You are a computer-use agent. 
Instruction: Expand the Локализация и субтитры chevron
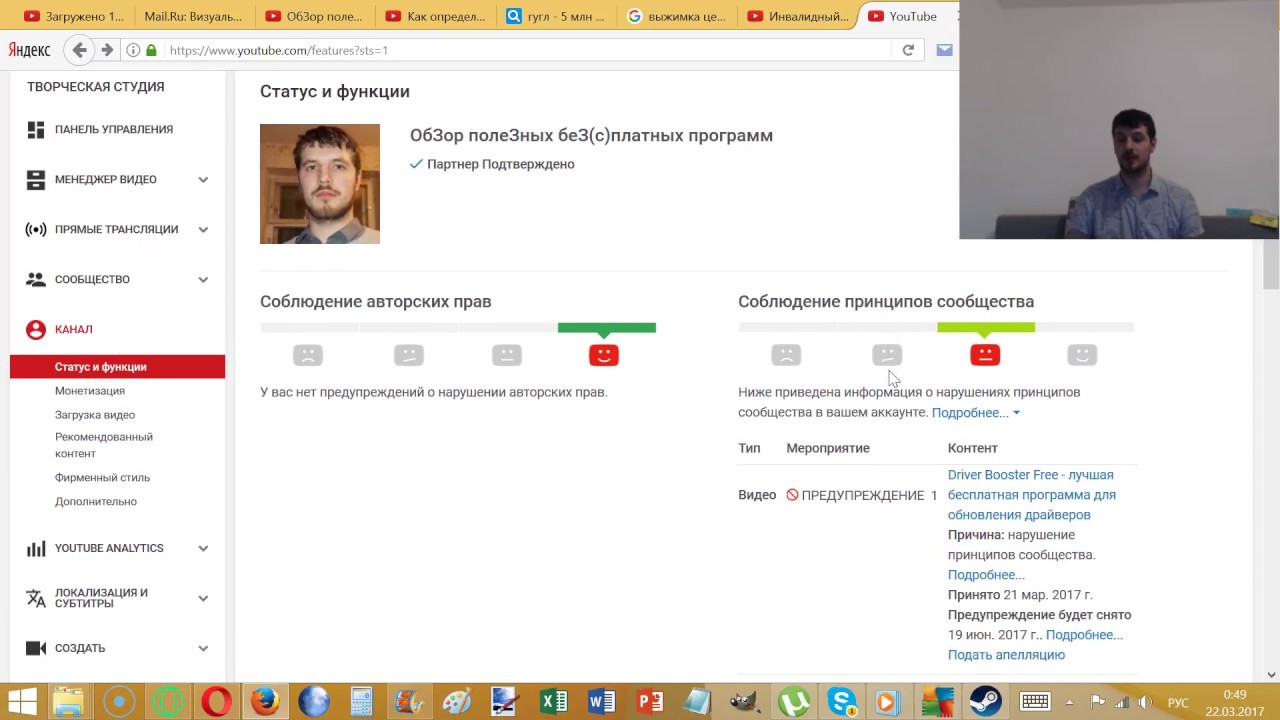(203, 599)
